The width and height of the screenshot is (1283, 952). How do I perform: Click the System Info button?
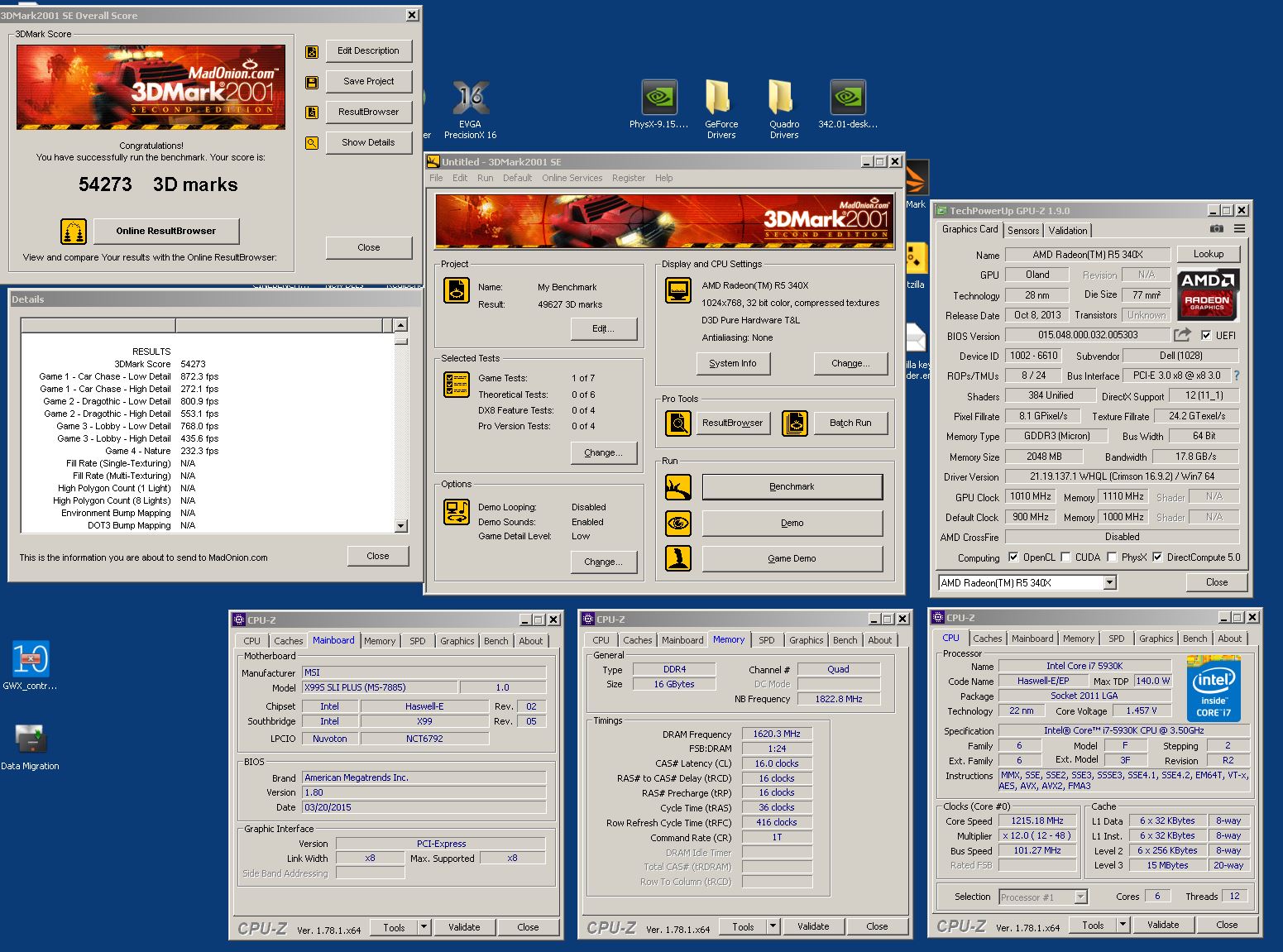coord(733,363)
